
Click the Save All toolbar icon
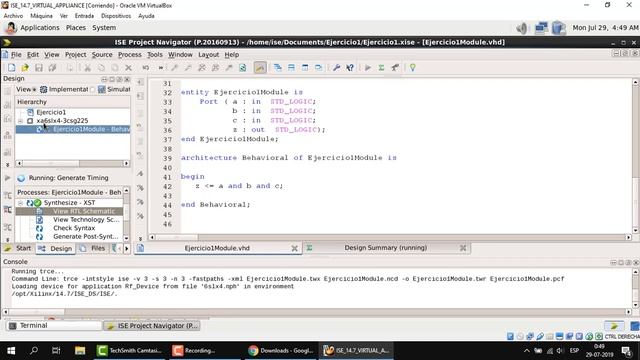52,68
